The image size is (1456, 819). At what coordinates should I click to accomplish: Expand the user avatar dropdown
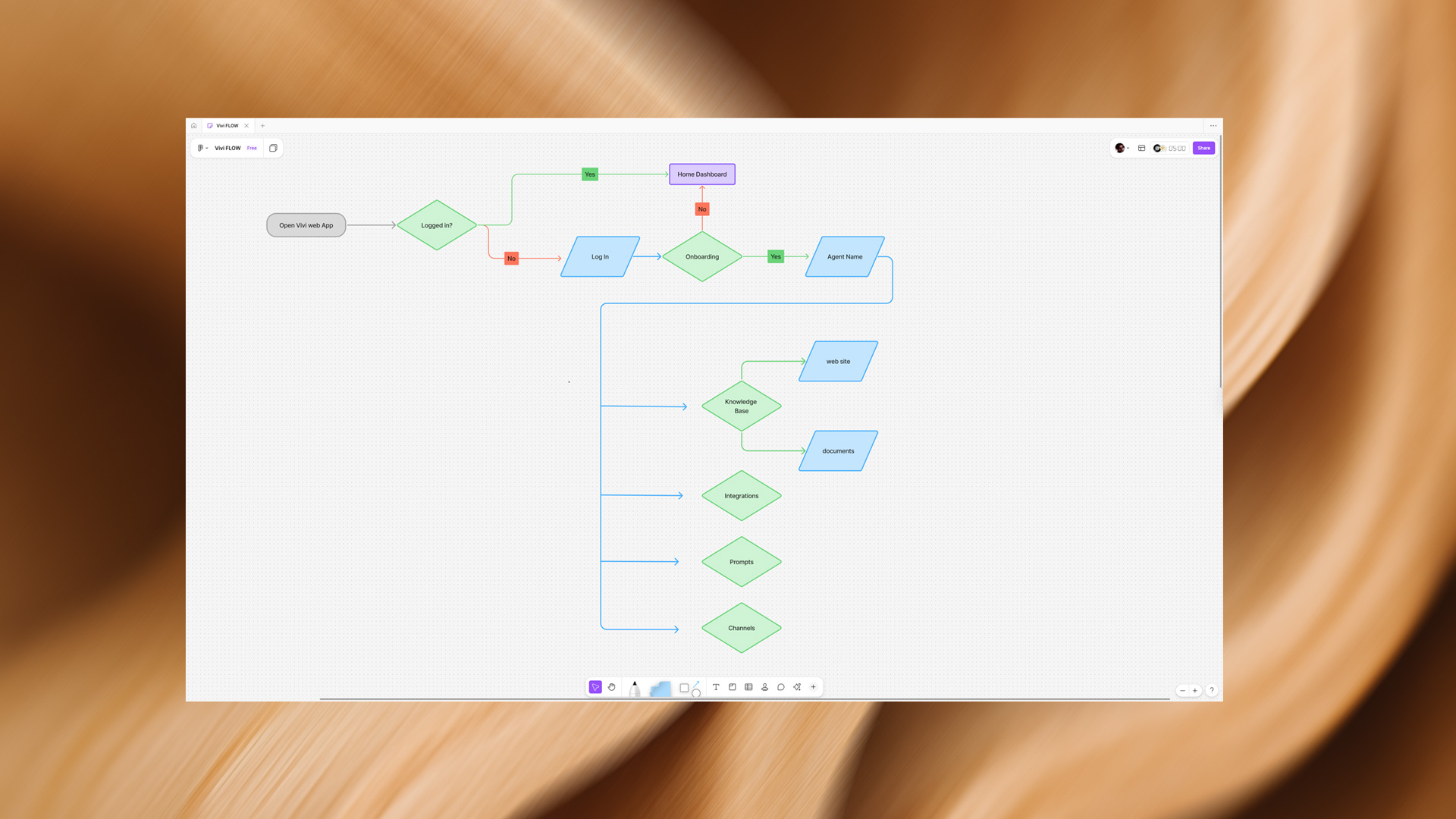(1122, 148)
